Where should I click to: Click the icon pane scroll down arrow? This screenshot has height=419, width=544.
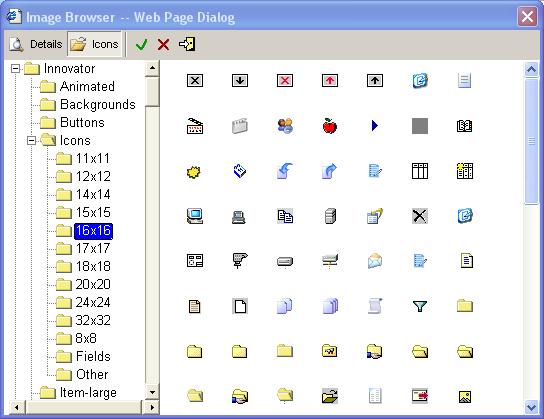pos(532,407)
